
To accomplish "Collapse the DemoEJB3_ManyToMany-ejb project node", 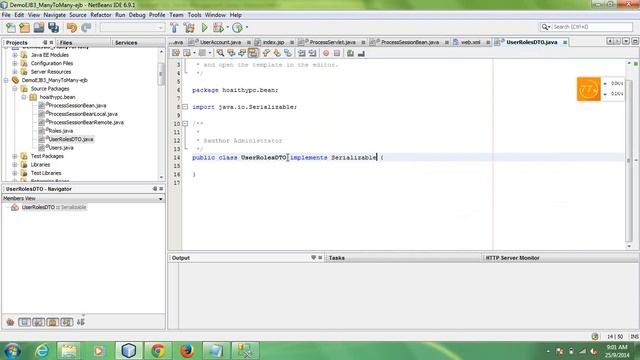I will 6,80.
